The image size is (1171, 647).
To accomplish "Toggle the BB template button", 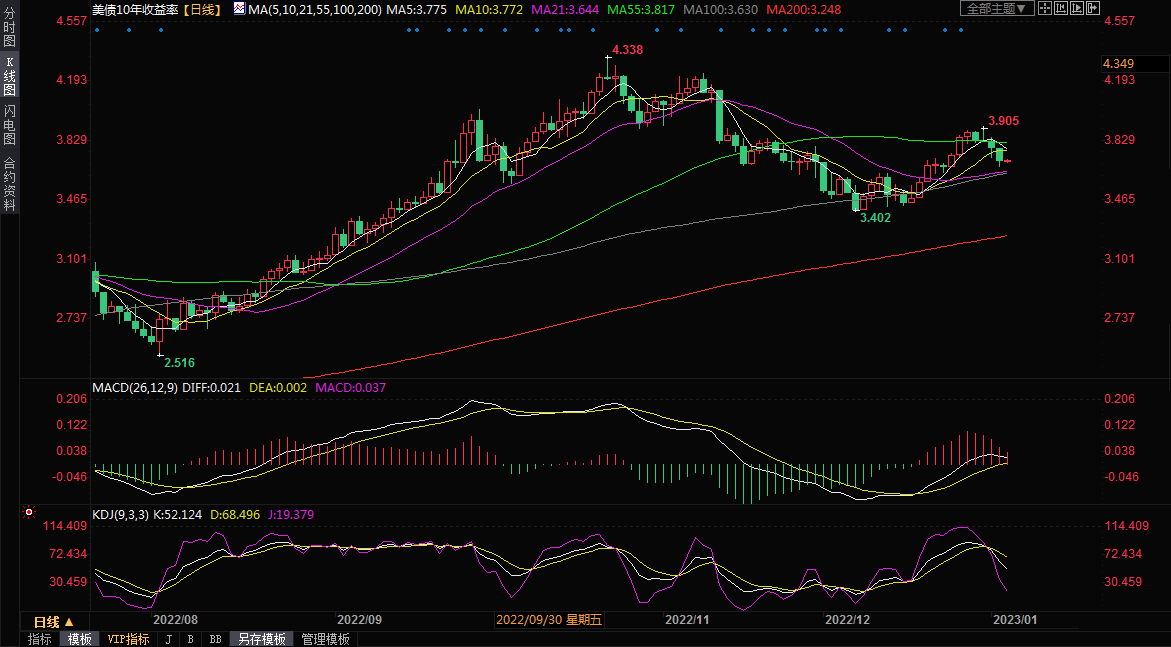I will [x=215, y=639].
